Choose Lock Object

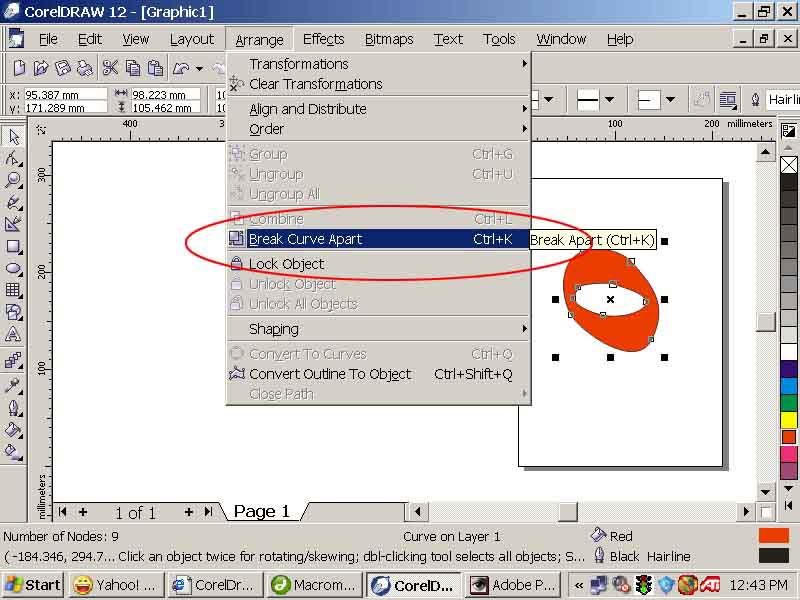click(379, 264)
